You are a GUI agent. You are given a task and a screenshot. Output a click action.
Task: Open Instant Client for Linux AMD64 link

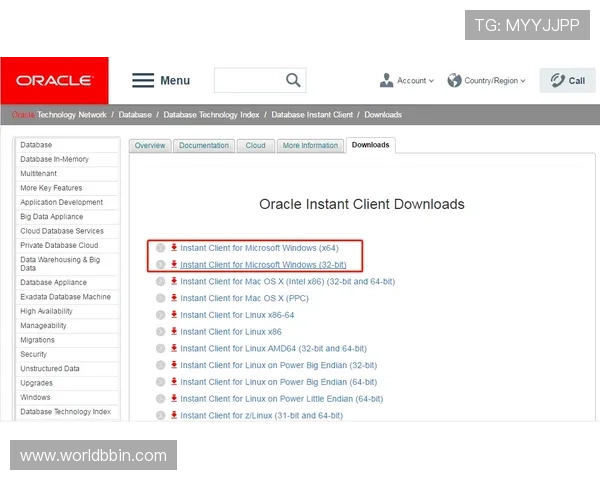(273, 349)
